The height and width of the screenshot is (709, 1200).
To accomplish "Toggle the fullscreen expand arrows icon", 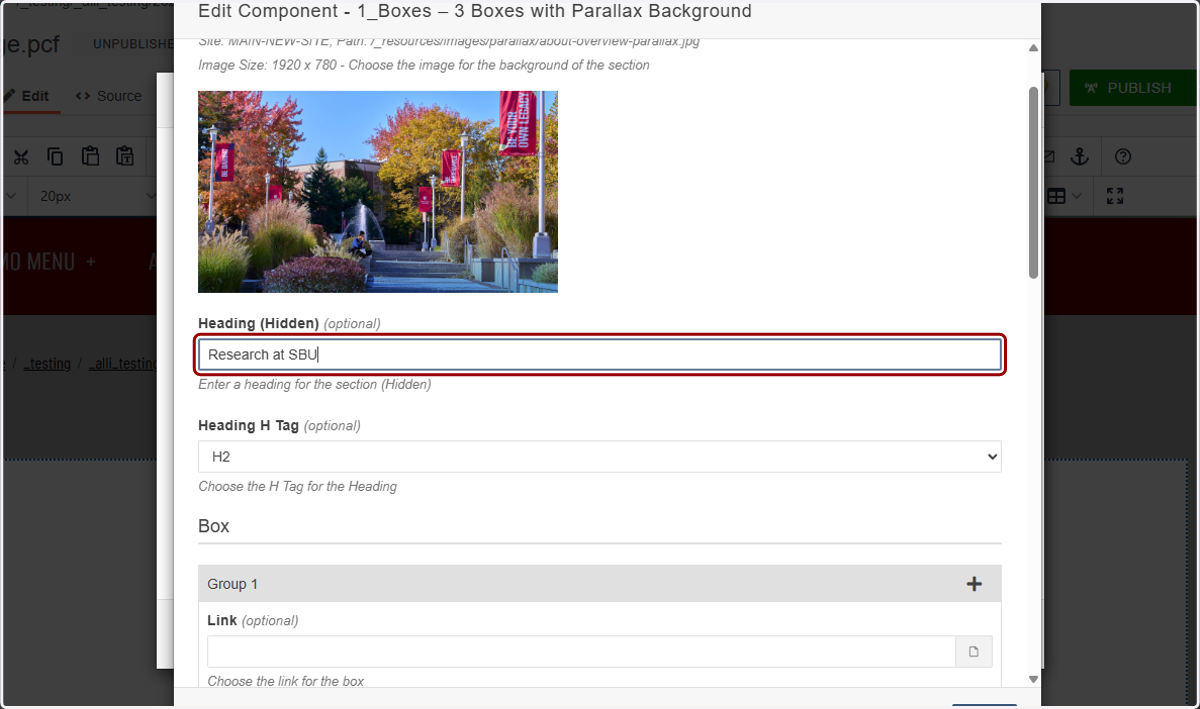I will [x=1115, y=196].
